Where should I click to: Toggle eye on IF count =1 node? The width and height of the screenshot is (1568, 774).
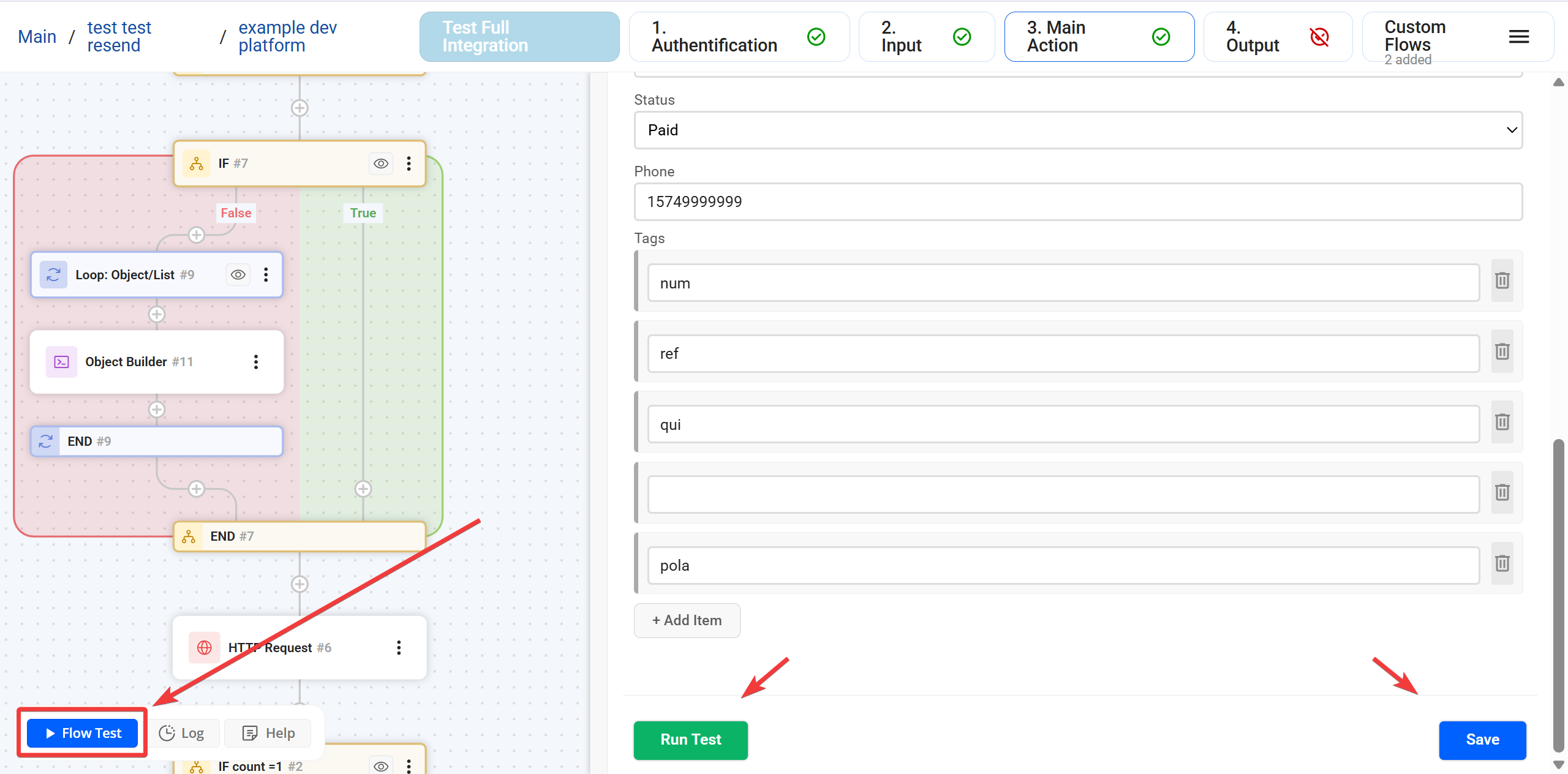(x=381, y=766)
